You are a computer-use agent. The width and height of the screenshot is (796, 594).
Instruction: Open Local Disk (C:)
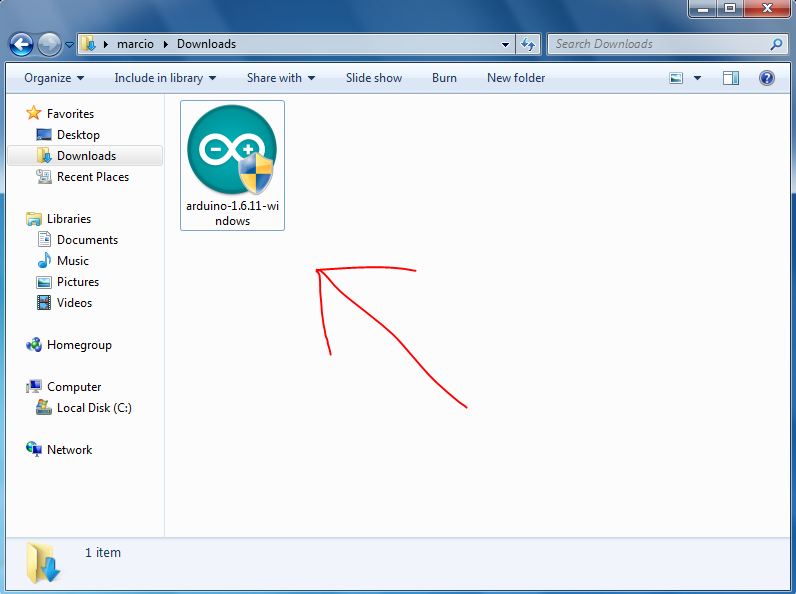(x=94, y=408)
